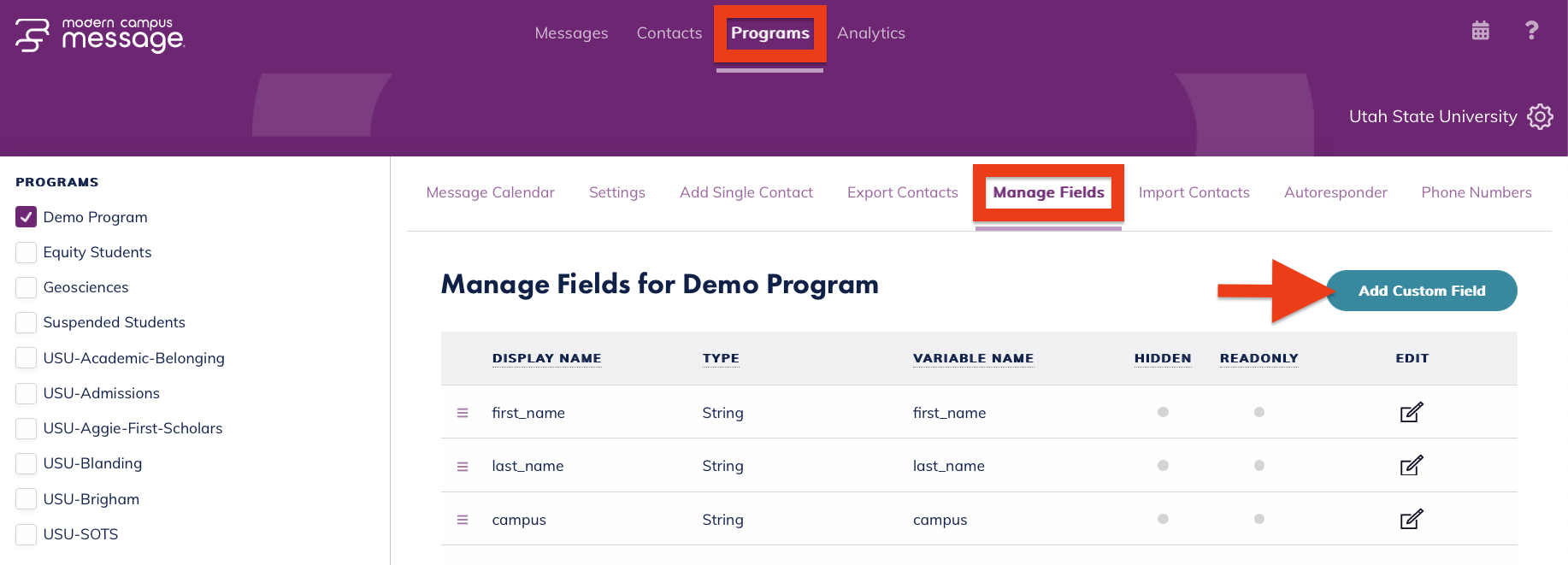Select the first_name variable name cell
Screen dimensions: 1568x565
950,413
